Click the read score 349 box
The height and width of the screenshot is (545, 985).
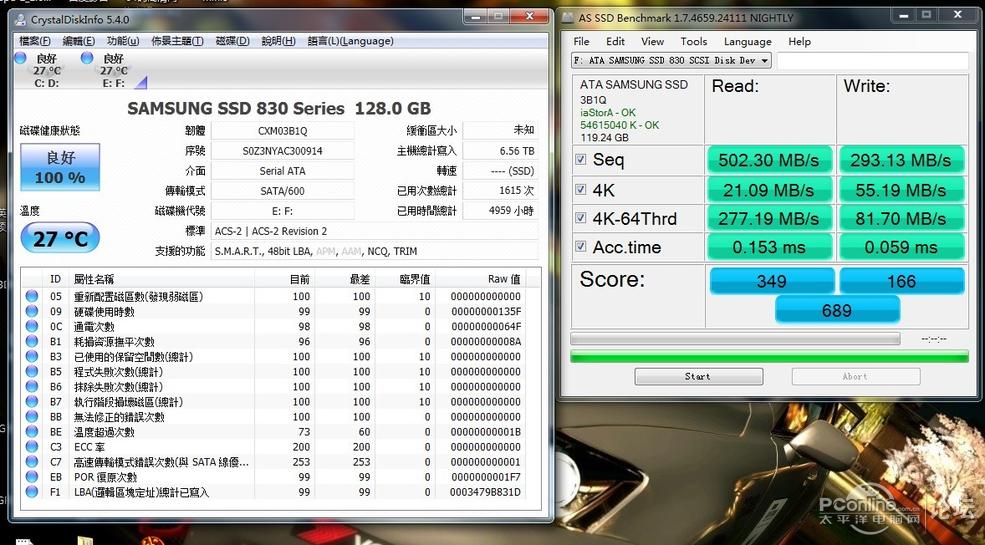tap(771, 281)
